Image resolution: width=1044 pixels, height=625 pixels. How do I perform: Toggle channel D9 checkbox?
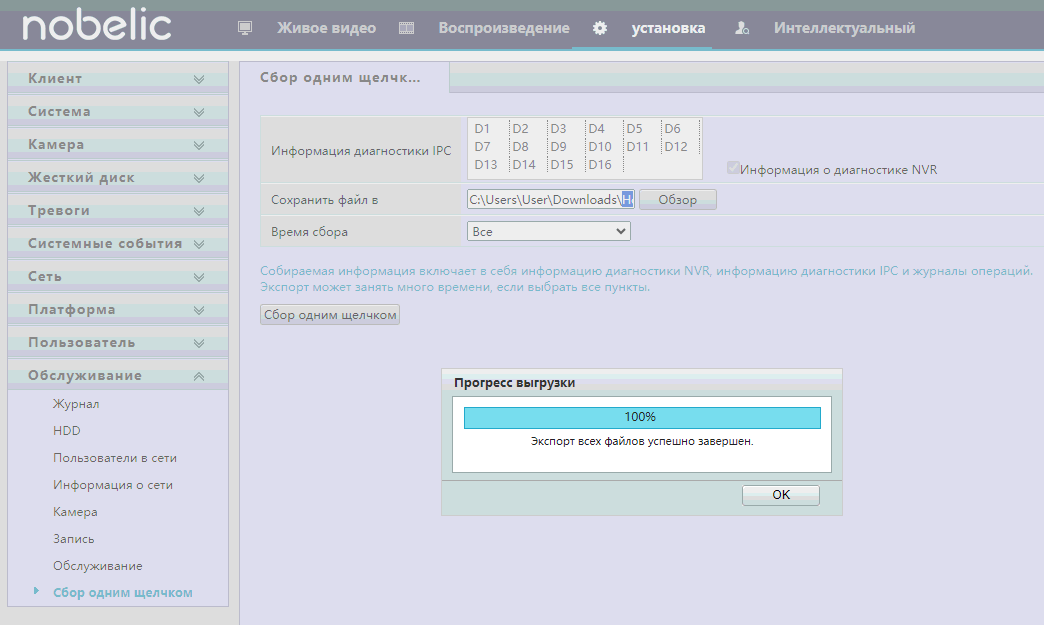click(558, 146)
